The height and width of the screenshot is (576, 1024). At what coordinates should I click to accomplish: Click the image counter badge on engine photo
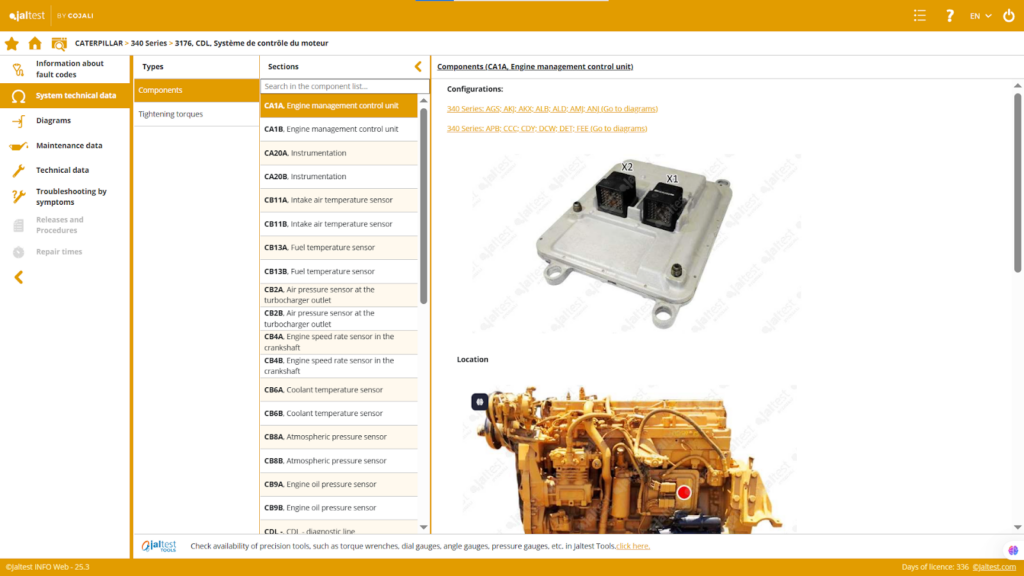coord(480,401)
